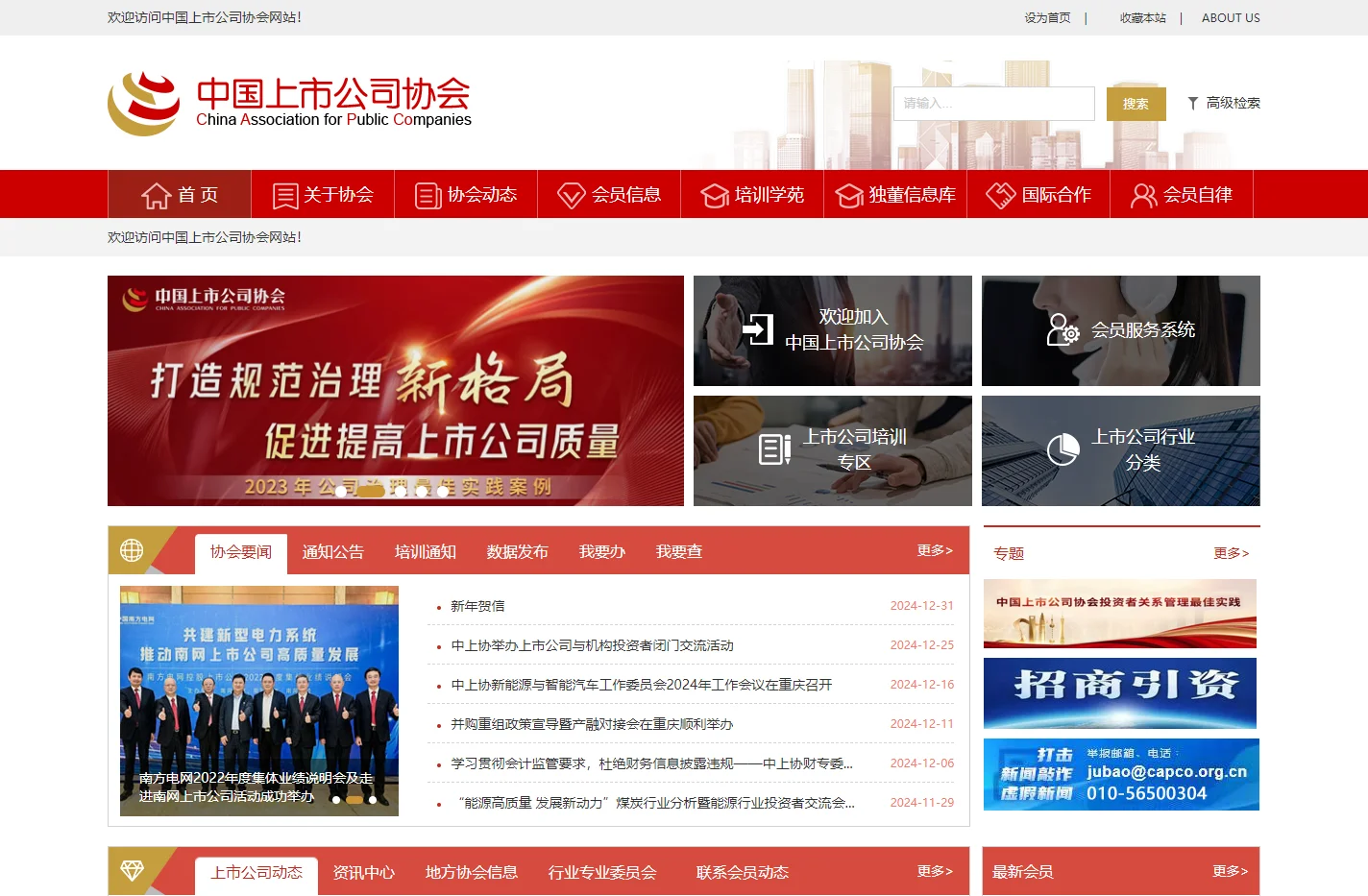1368x896 pixels.
Task: Click the 关于协会 document icon
Action: pos(285,196)
